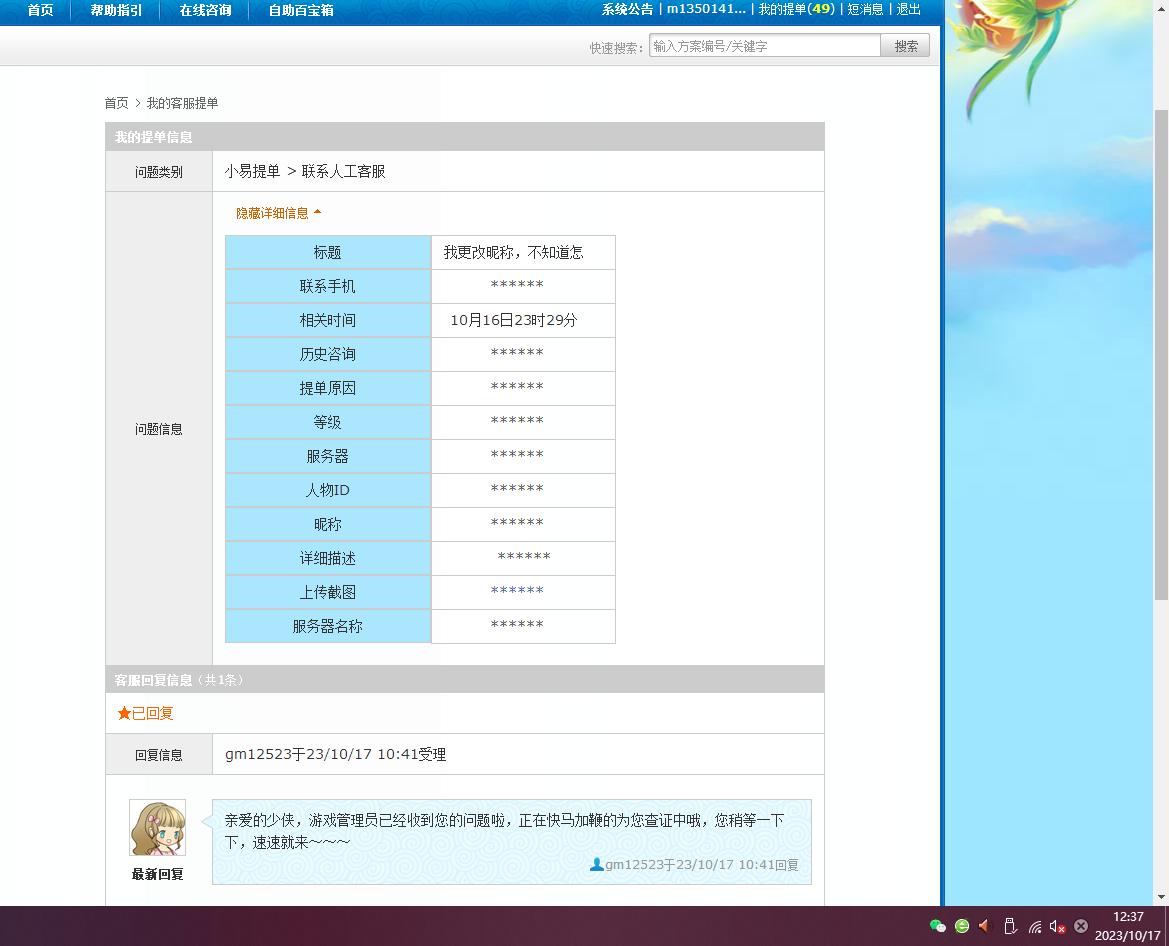Go to 在线咨询 in the top menu
Image resolution: width=1169 pixels, height=946 pixels.
(205, 10)
